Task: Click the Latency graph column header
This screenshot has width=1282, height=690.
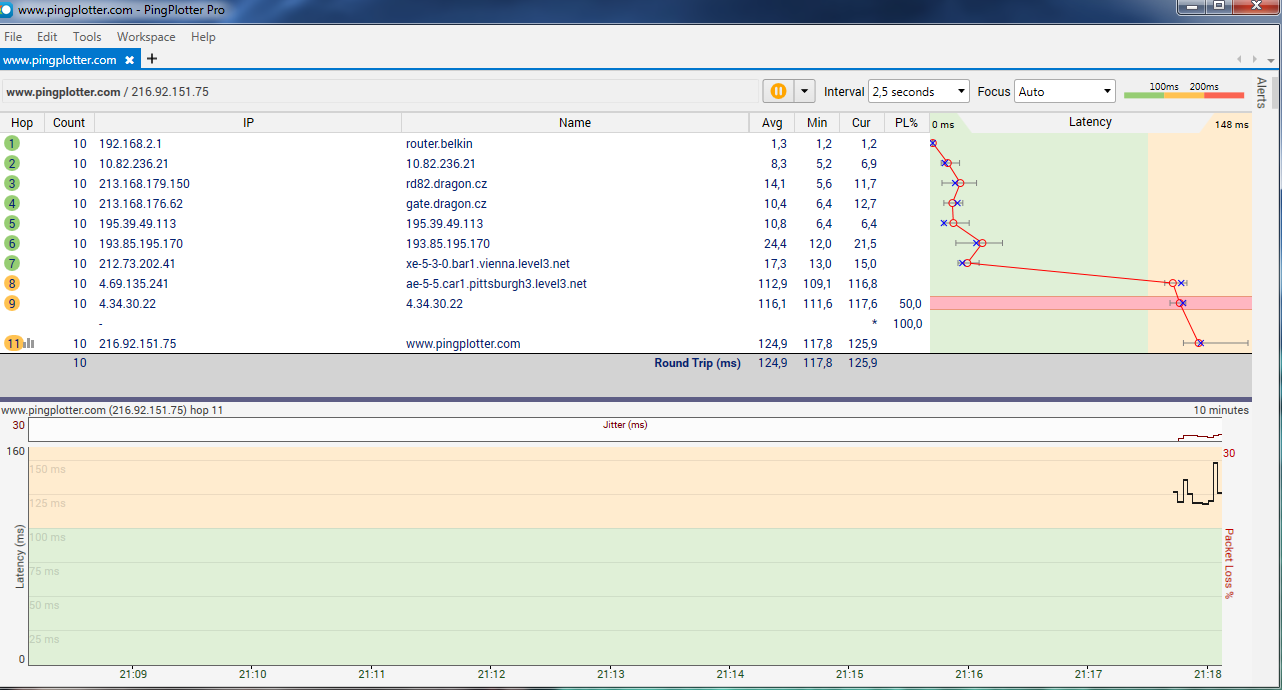Action: 1090,122
